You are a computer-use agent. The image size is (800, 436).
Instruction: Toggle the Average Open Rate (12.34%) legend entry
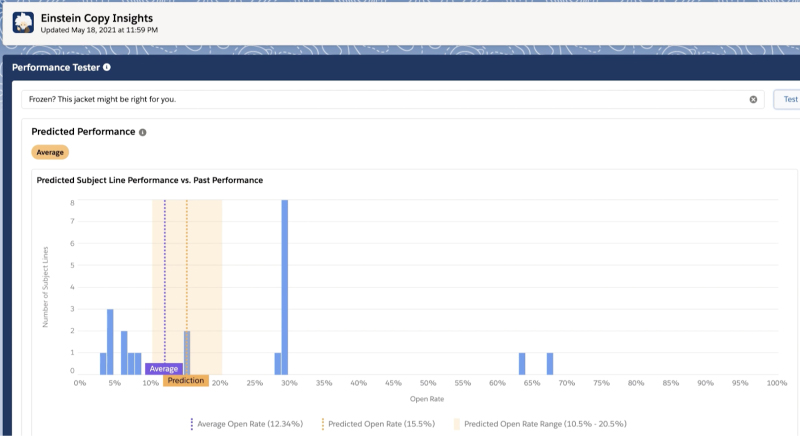pos(246,424)
